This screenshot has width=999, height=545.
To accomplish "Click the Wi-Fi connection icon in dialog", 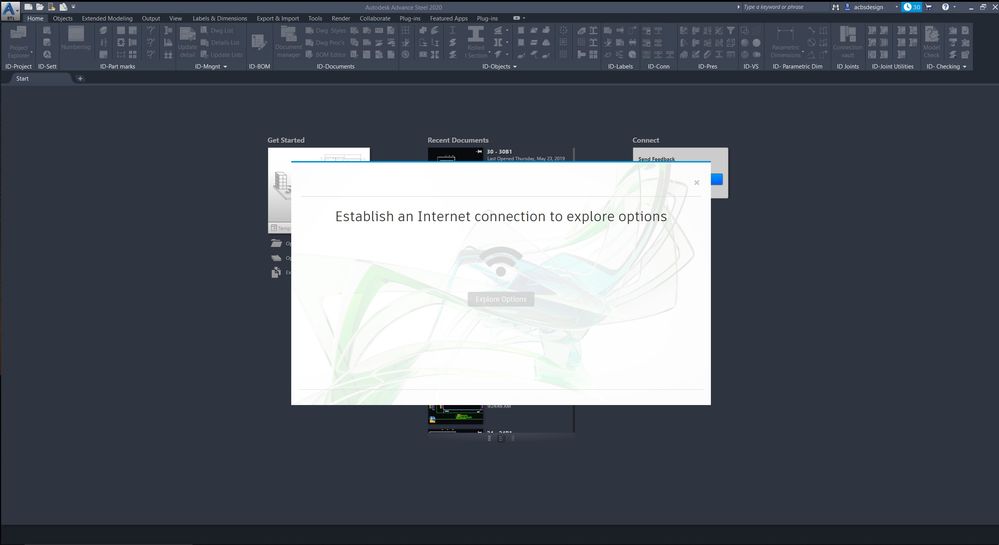I will point(501,261).
